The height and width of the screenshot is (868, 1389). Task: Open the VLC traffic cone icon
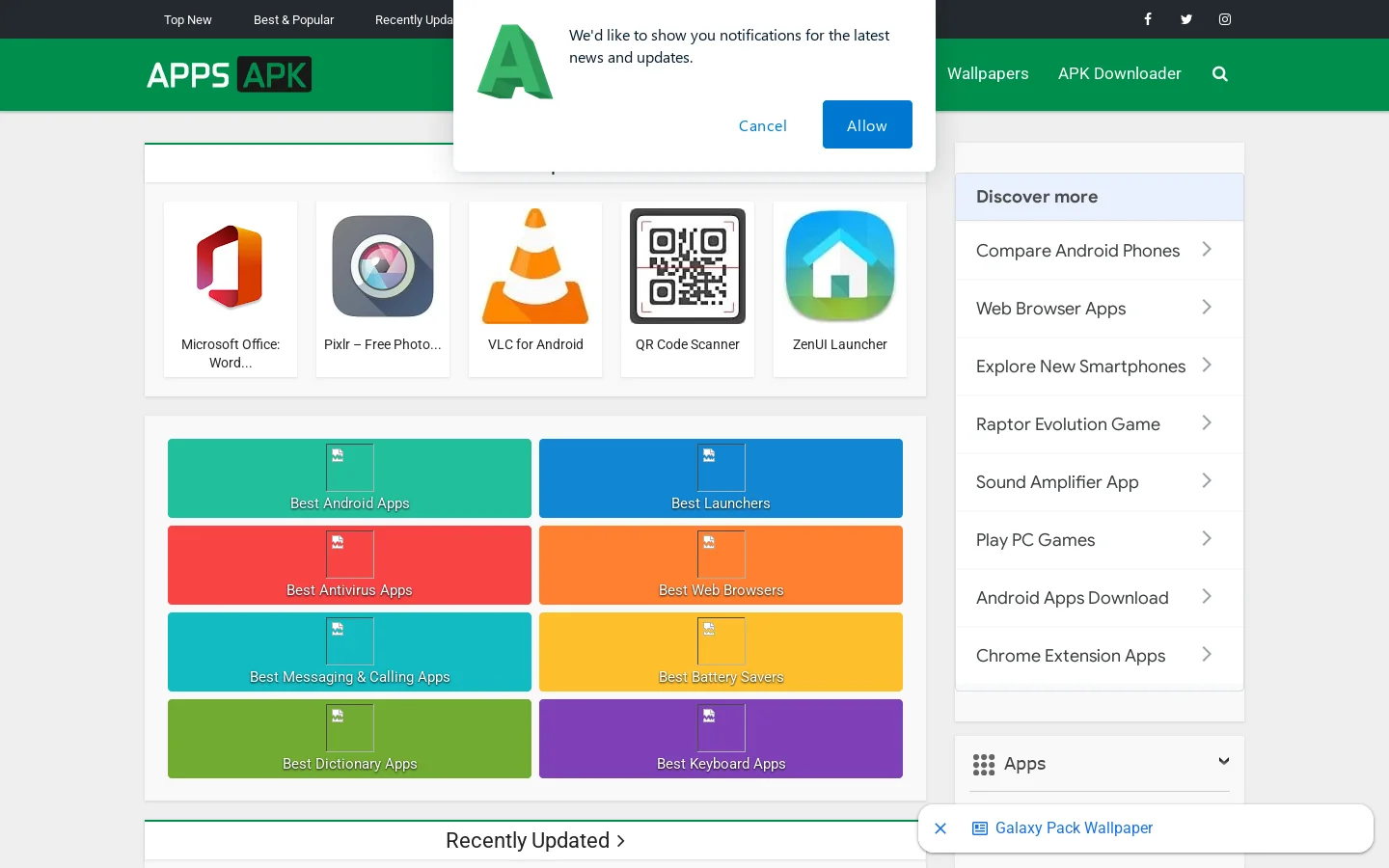(535, 266)
